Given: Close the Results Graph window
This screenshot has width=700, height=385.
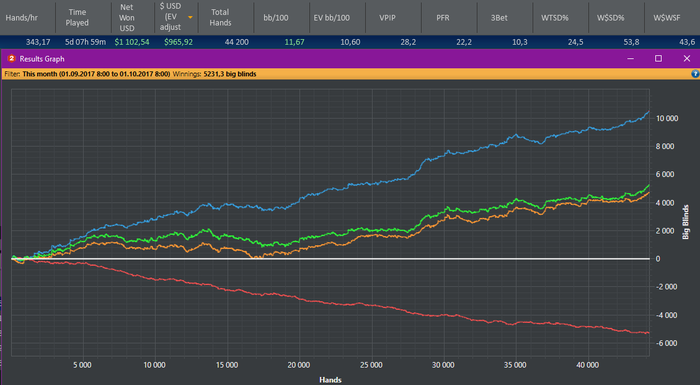Looking at the screenshot, I should [x=687, y=59].
